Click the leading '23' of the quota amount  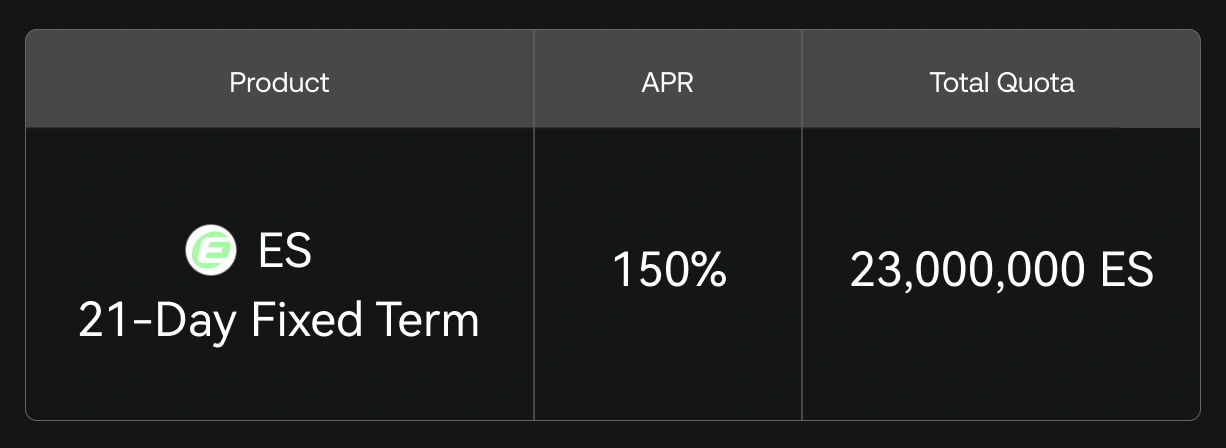tap(872, 270)
